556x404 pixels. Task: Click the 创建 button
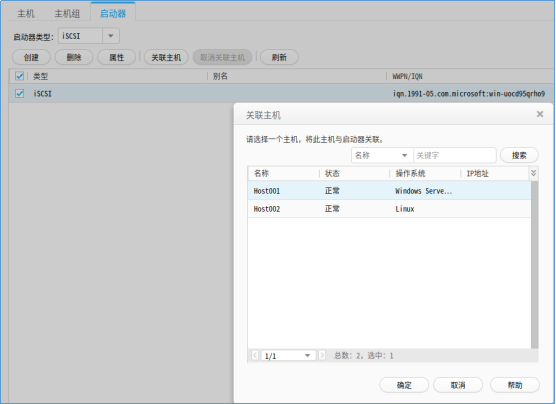(x=31, y=57)
